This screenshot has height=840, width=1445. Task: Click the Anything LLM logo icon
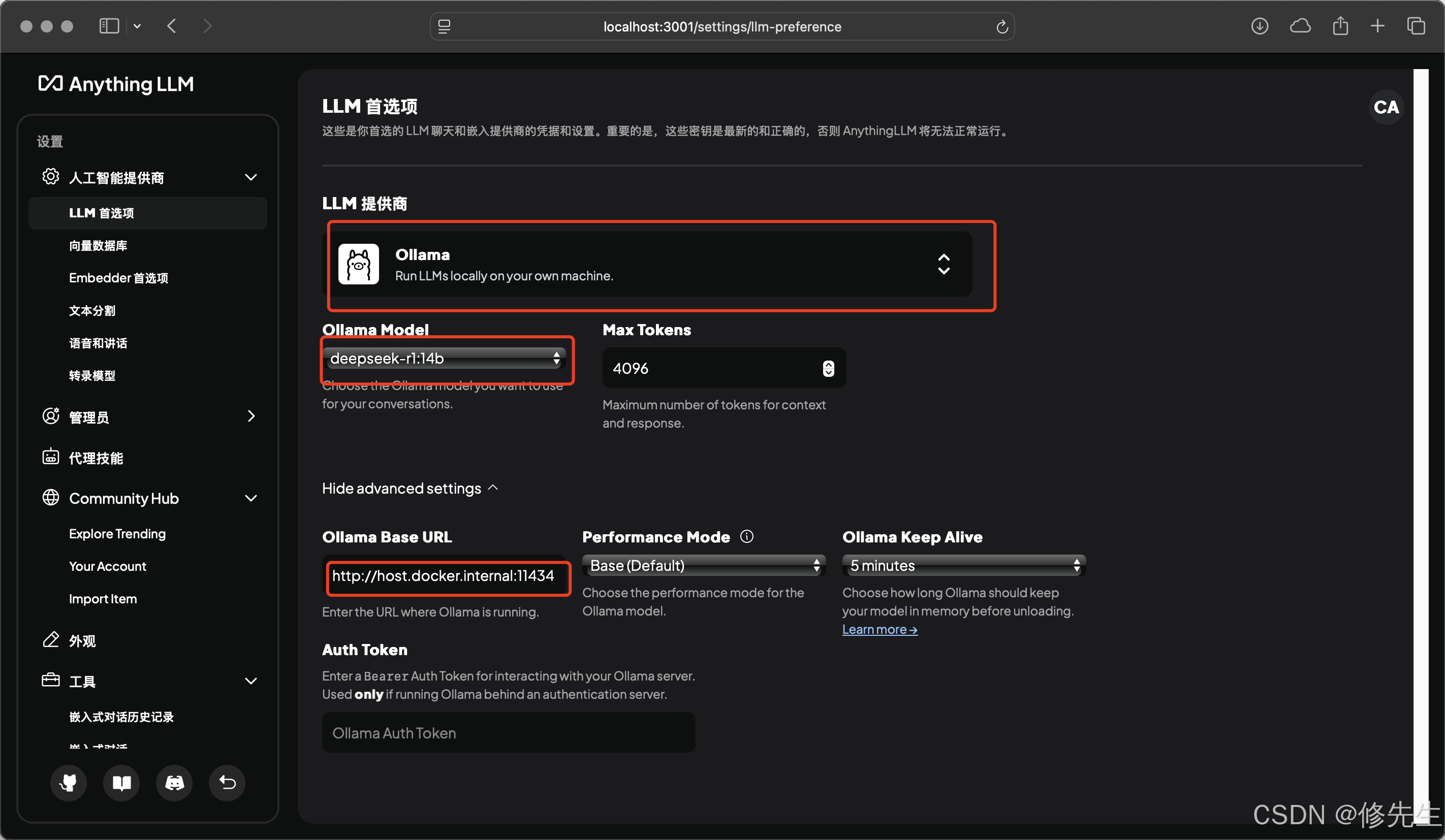50,84
